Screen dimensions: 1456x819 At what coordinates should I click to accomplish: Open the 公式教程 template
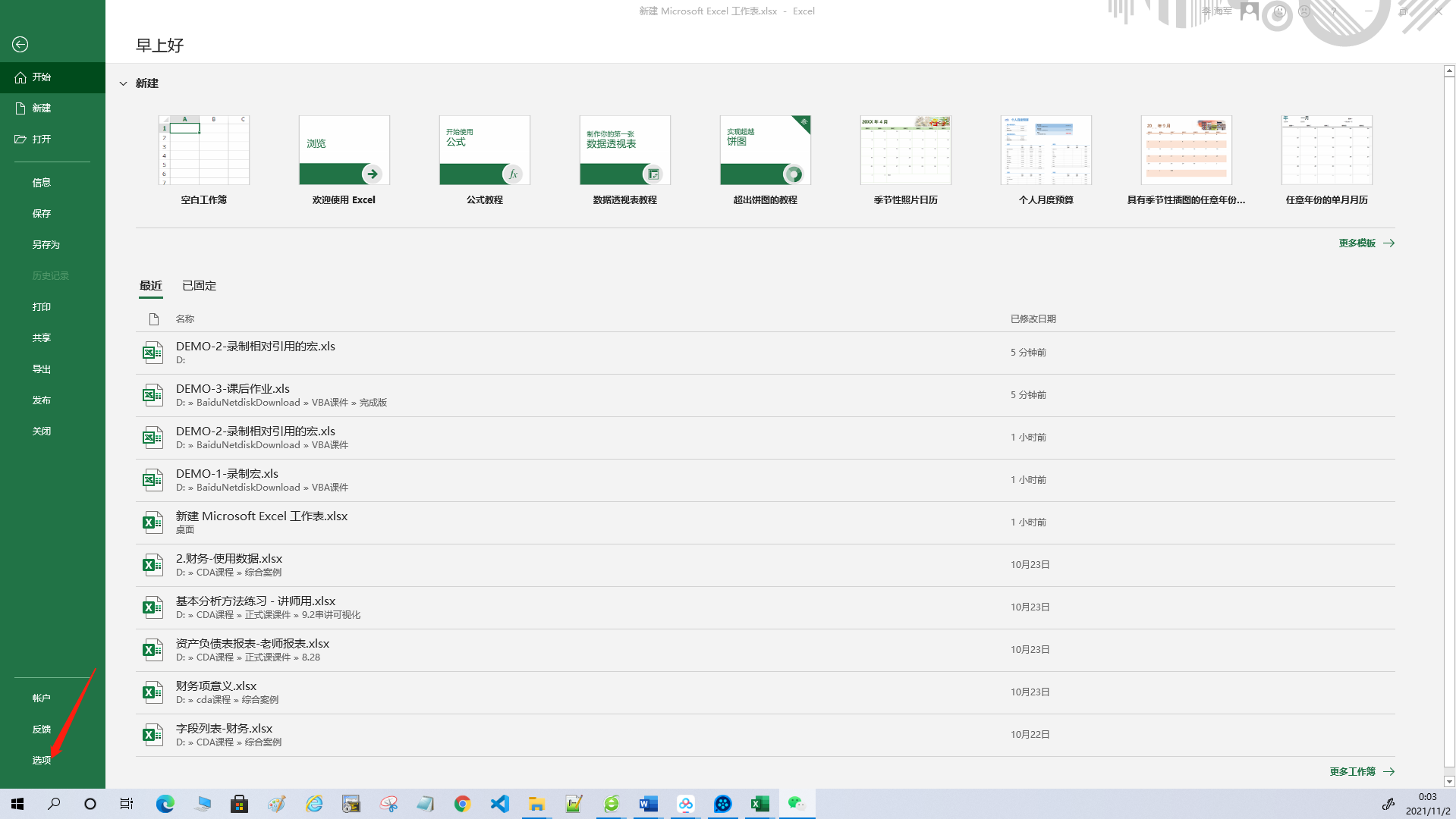coord(485,150)
